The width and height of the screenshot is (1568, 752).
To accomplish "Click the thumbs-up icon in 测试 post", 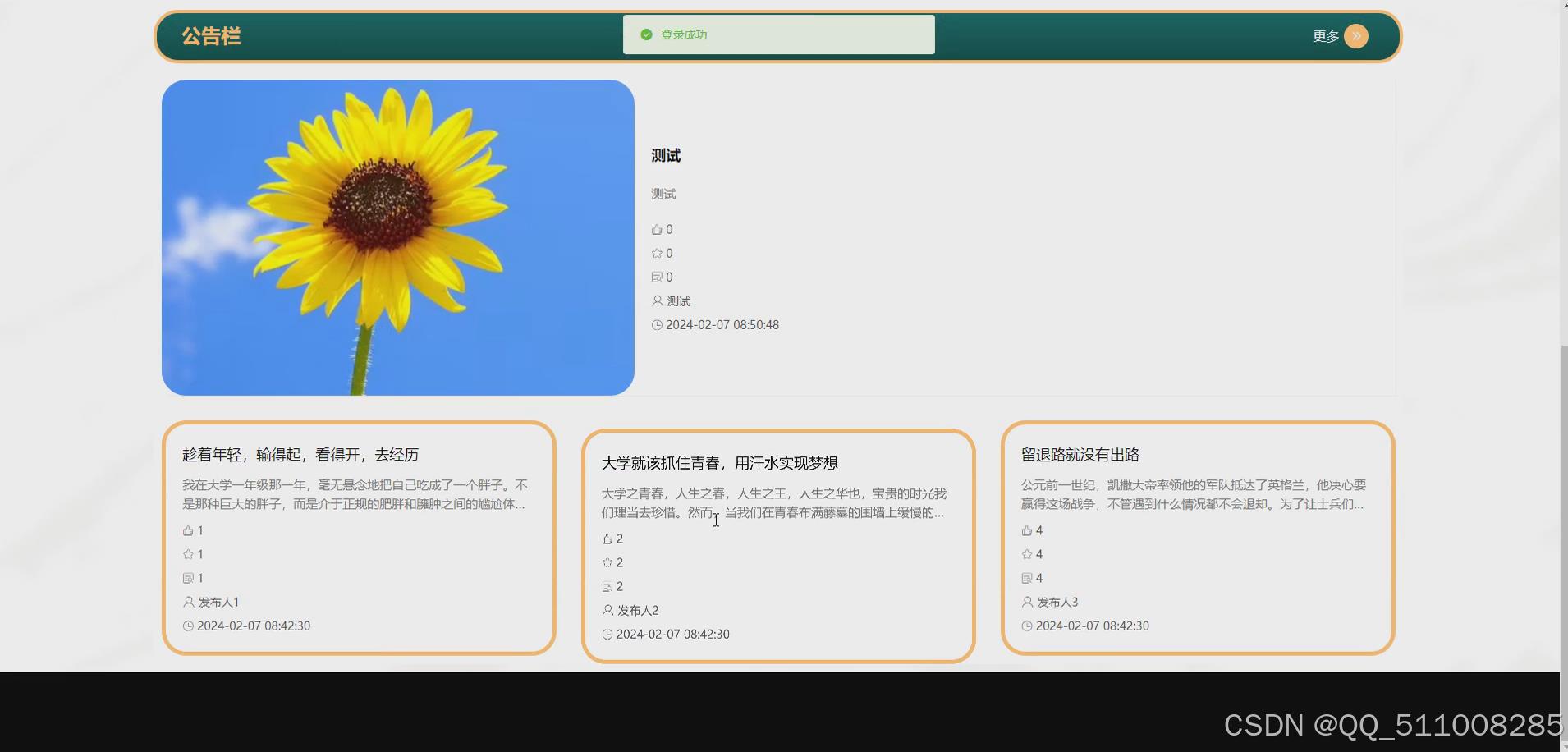I will point(657,230).
